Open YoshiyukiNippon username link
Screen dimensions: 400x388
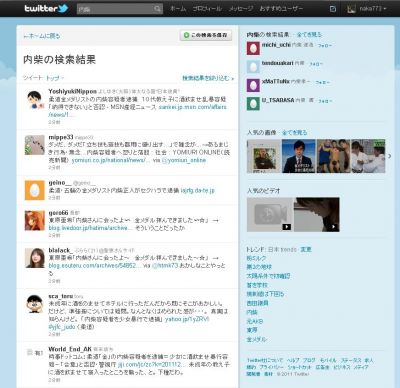(72, 91)
